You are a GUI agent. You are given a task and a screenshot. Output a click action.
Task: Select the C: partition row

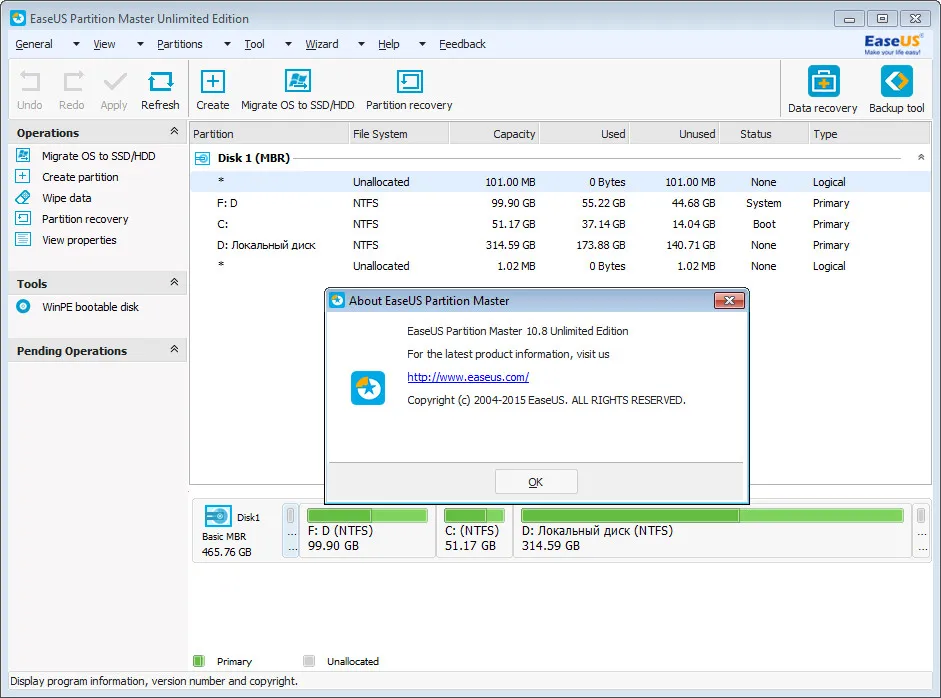[560, 224]
